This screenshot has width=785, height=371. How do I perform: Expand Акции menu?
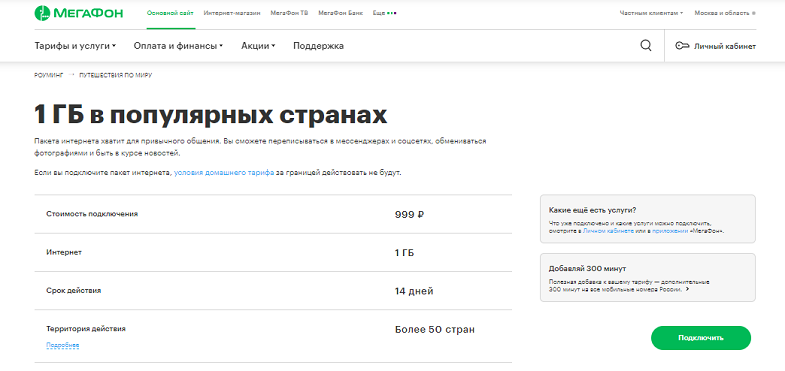click(x=258, y=46)
